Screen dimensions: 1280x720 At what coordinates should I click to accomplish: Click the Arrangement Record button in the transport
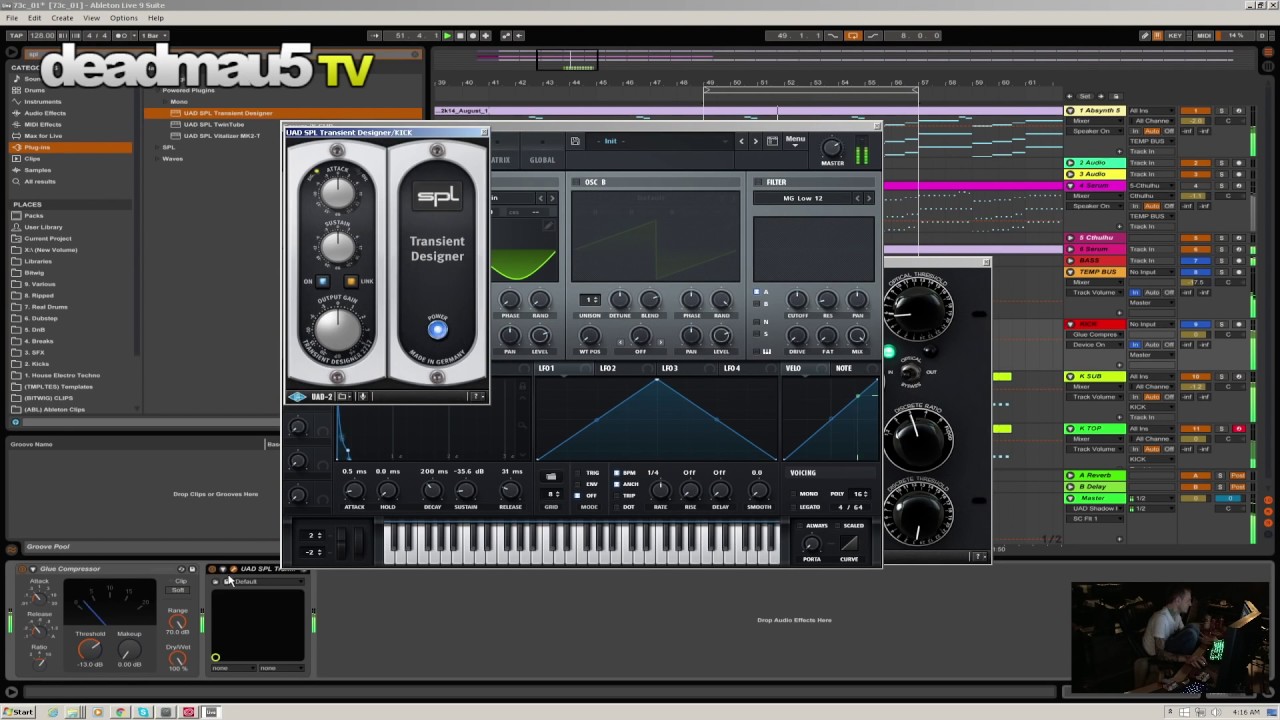(x=471, y=36)
